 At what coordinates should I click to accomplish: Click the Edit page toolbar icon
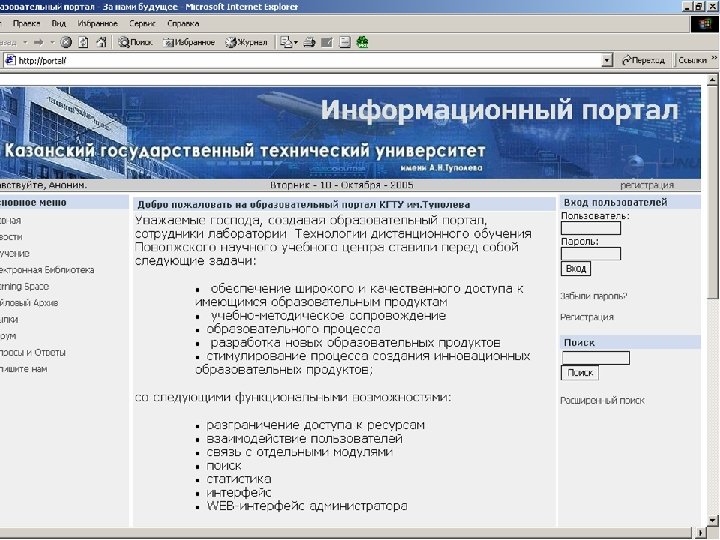click(x=327, y=42)
